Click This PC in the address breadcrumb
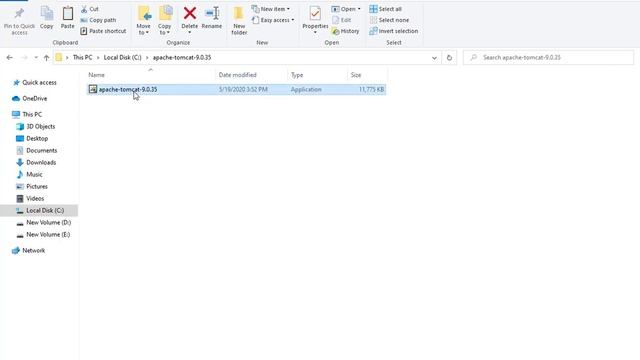Image resolution: width=640 pixels, height=360 pixels. coord(82,58)
